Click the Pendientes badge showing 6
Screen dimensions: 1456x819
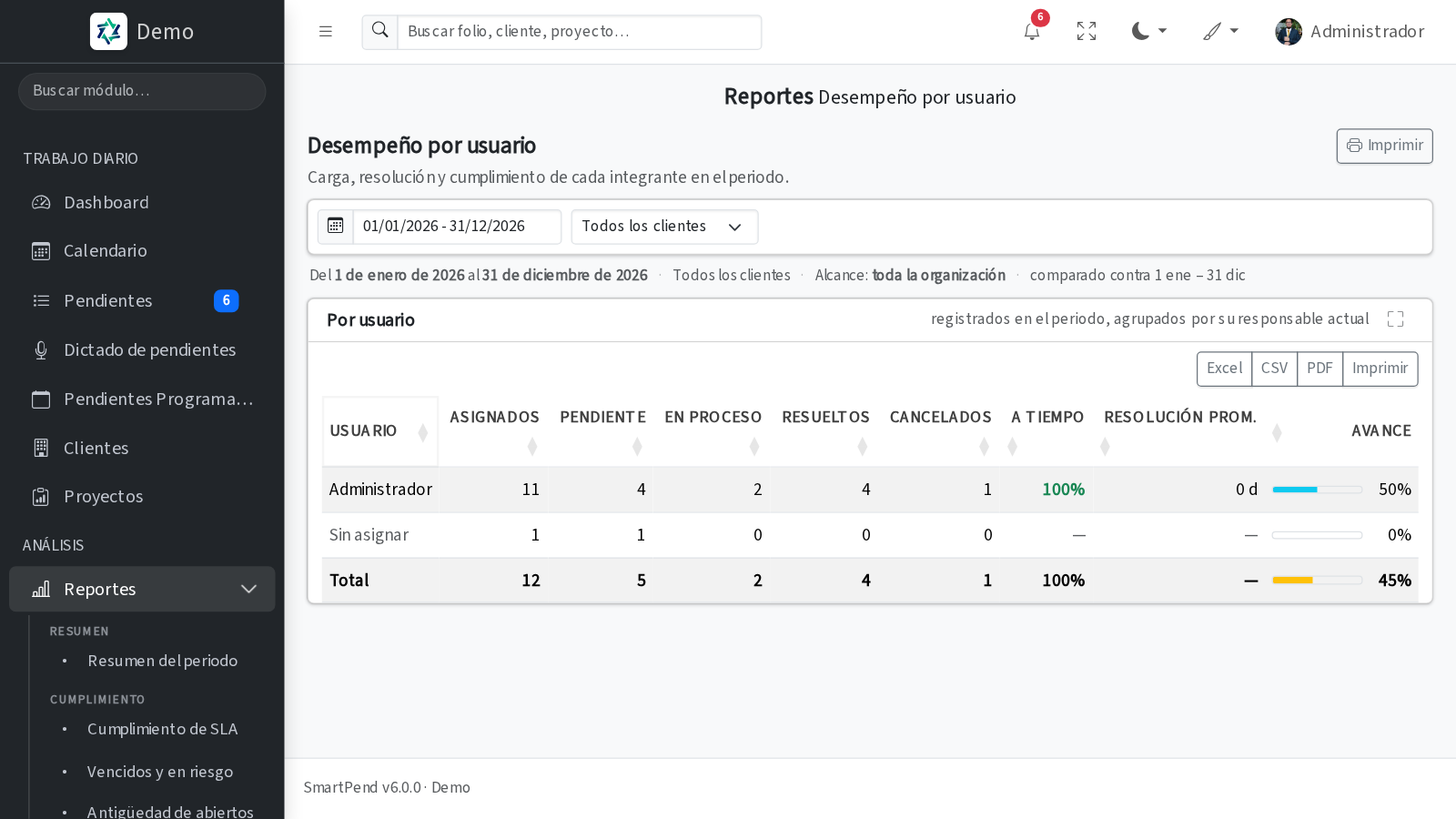227,301
